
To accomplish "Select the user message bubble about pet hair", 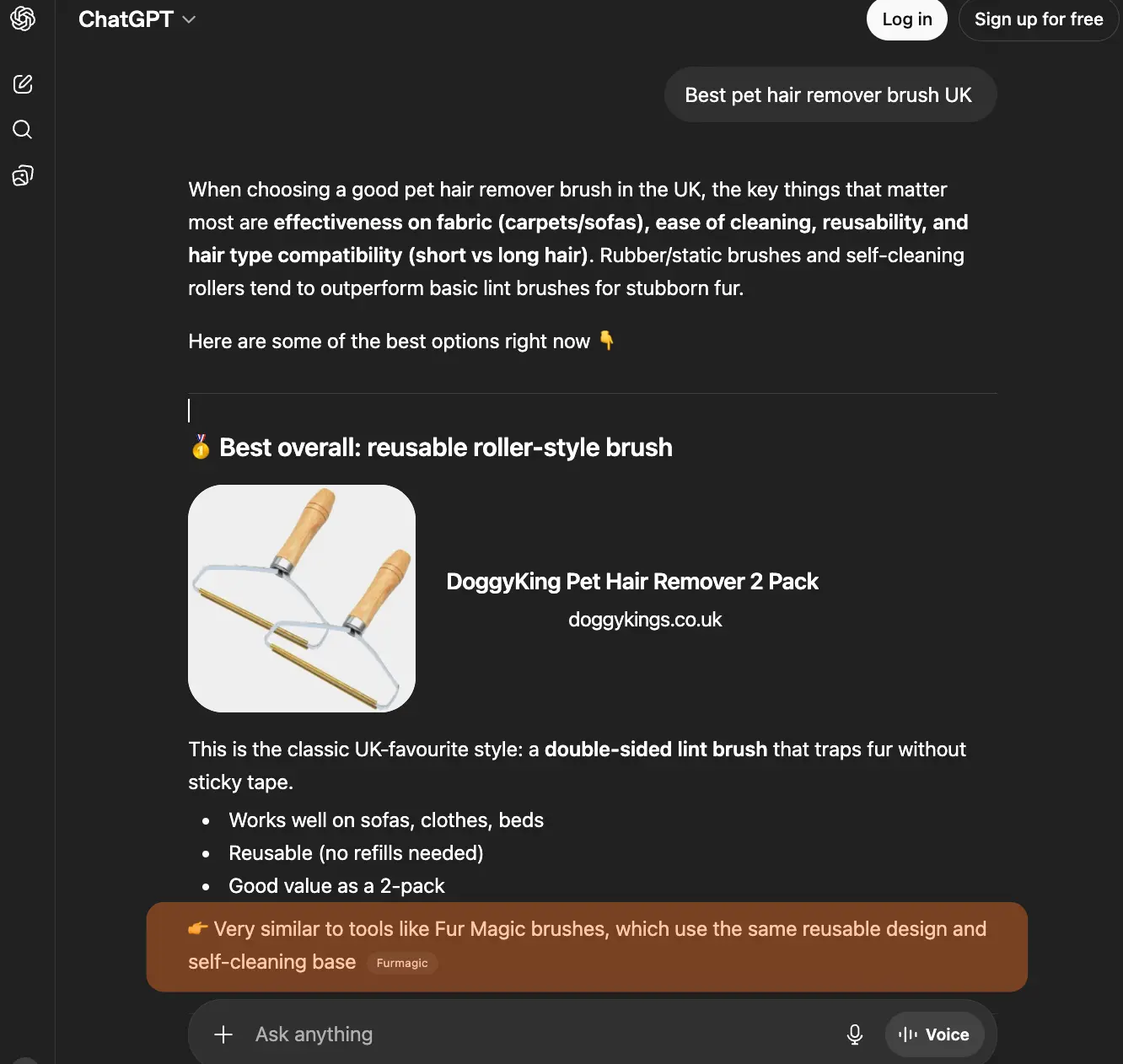I will pyautogui.click(x=830, y=95).
